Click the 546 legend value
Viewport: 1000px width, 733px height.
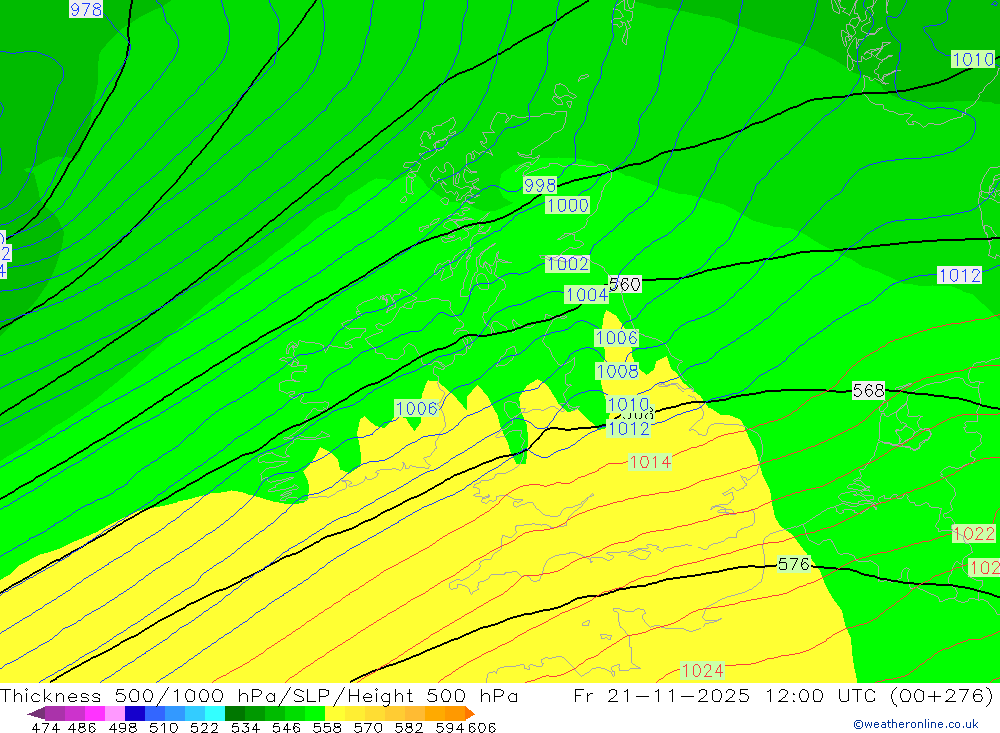(286, 727)
